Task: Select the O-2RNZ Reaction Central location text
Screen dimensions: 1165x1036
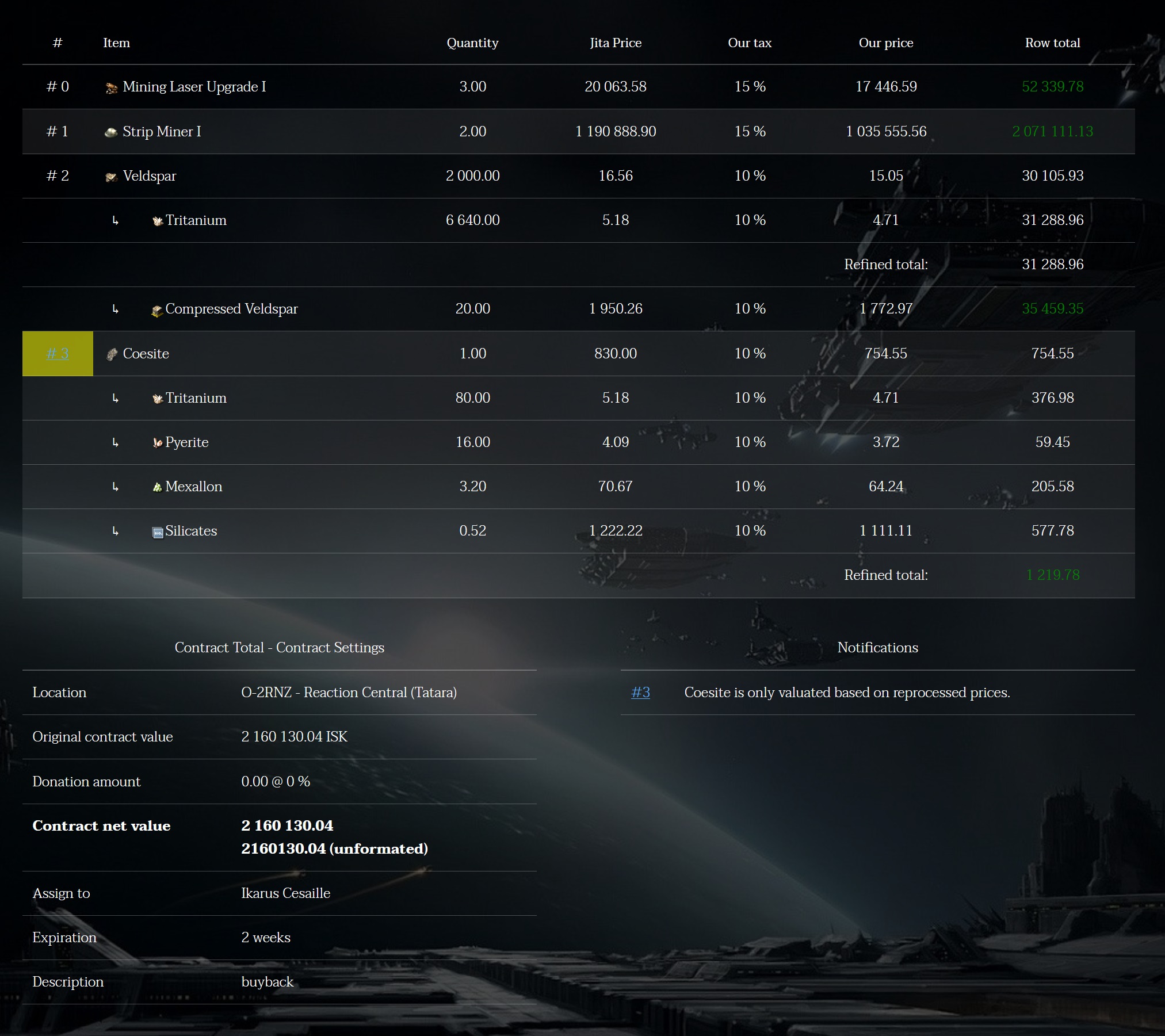Action: (x=349, y=692)
